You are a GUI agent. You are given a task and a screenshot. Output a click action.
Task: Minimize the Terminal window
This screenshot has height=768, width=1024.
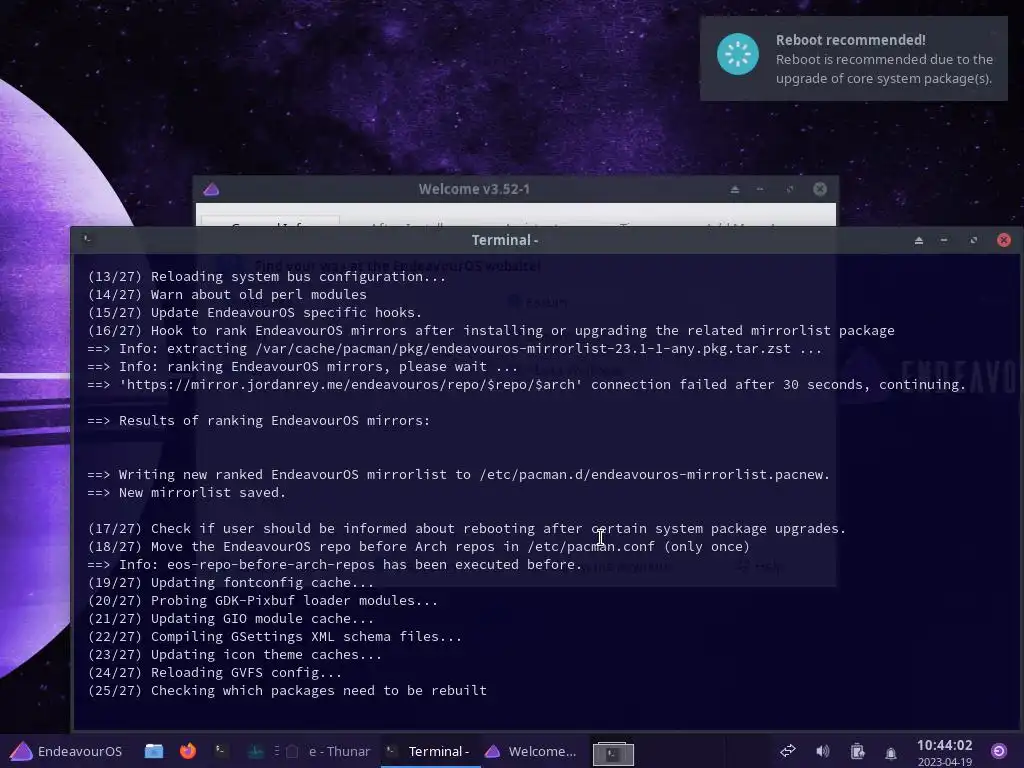click(944, 240)
